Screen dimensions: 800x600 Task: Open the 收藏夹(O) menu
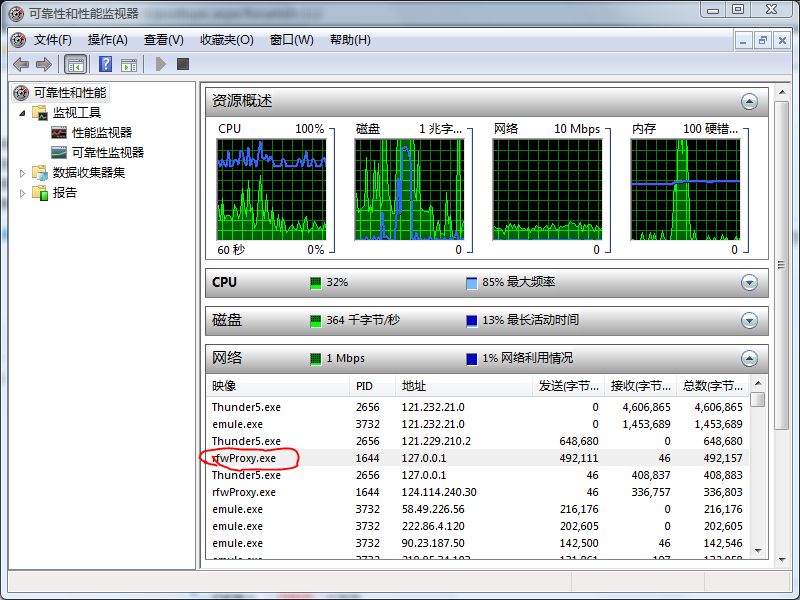(227, 40)
